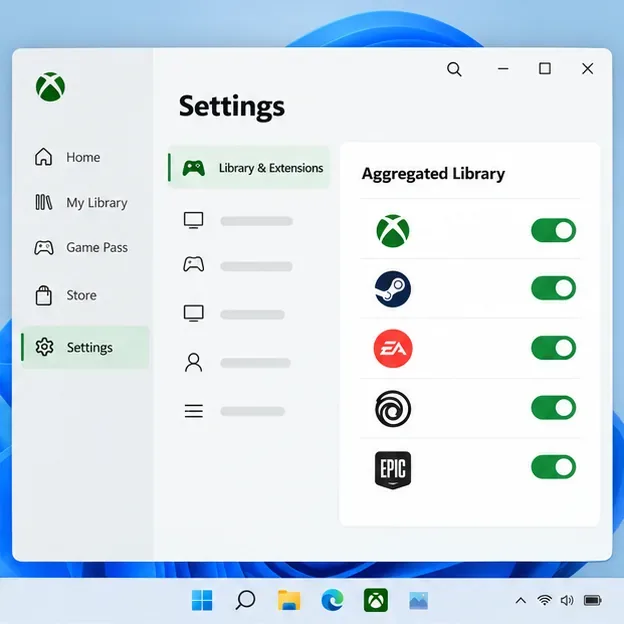Image resolution: width=624 pixels, height=624 pixels.
Task: Click the Xbox logo in the sidebar
Action: click(51, 87)
